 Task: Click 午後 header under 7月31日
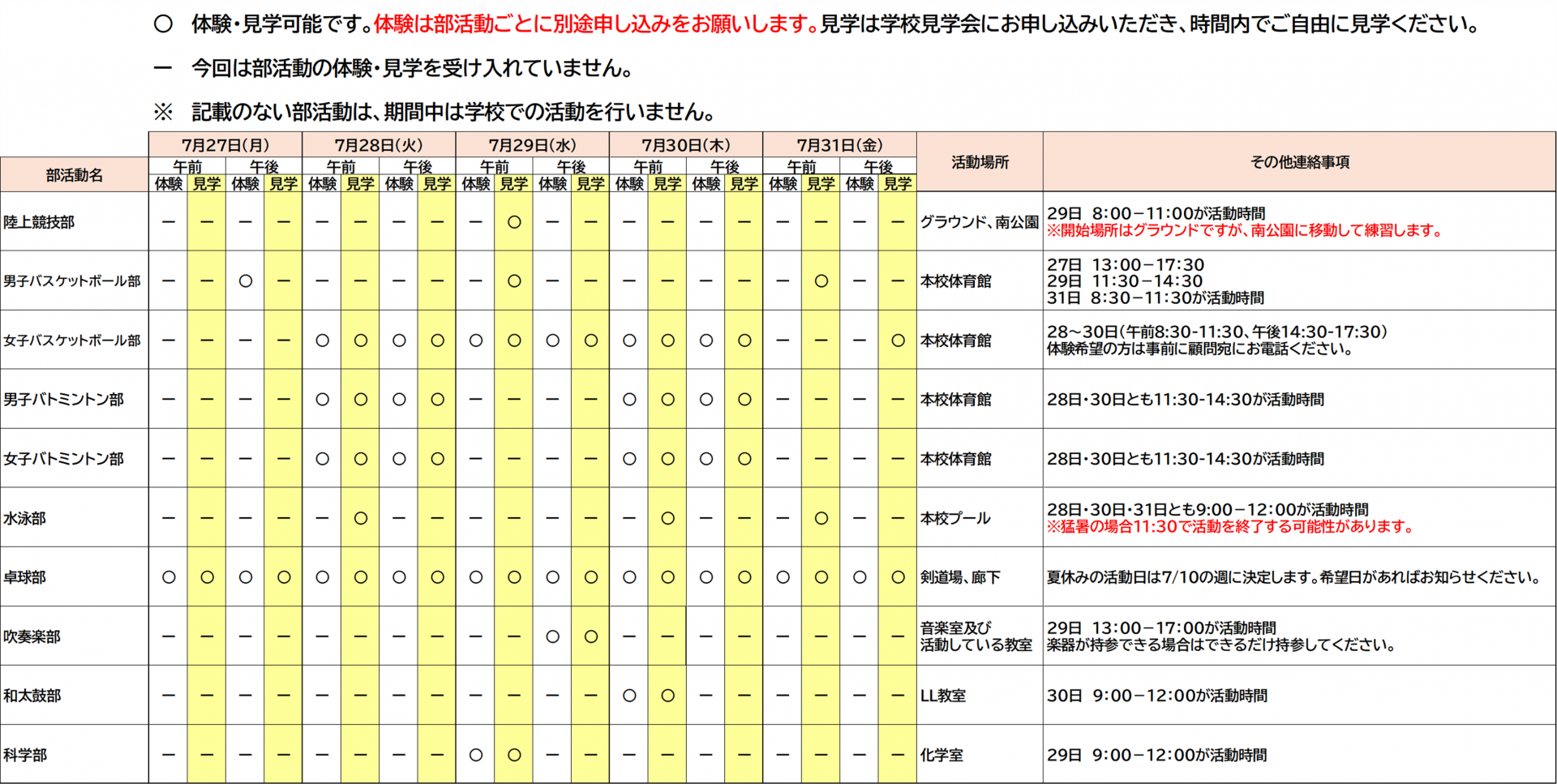point(878,166)
